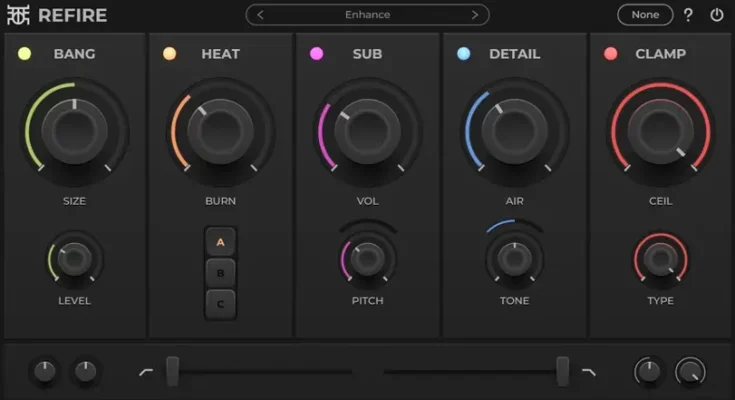
Task: Click the BANG LEVEL knob
Action: coord(75,259)
